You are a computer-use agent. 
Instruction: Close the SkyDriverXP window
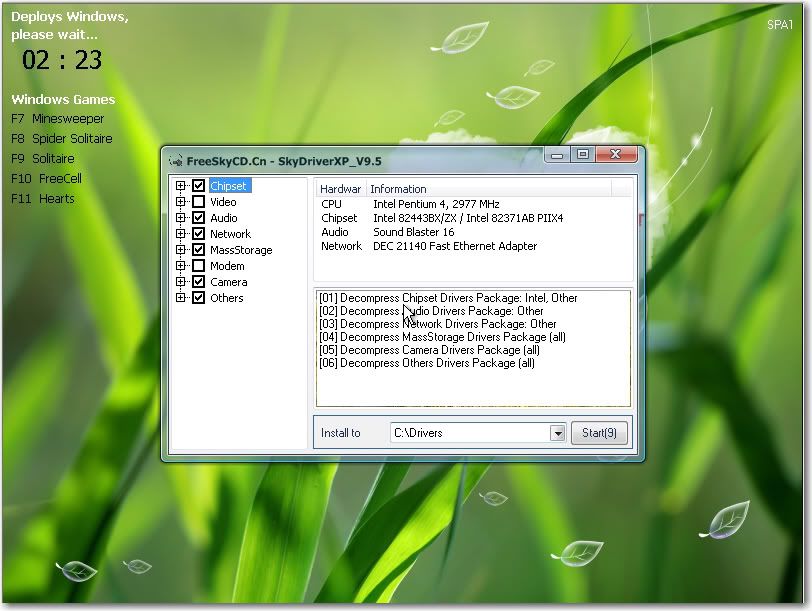click(616, 154)
